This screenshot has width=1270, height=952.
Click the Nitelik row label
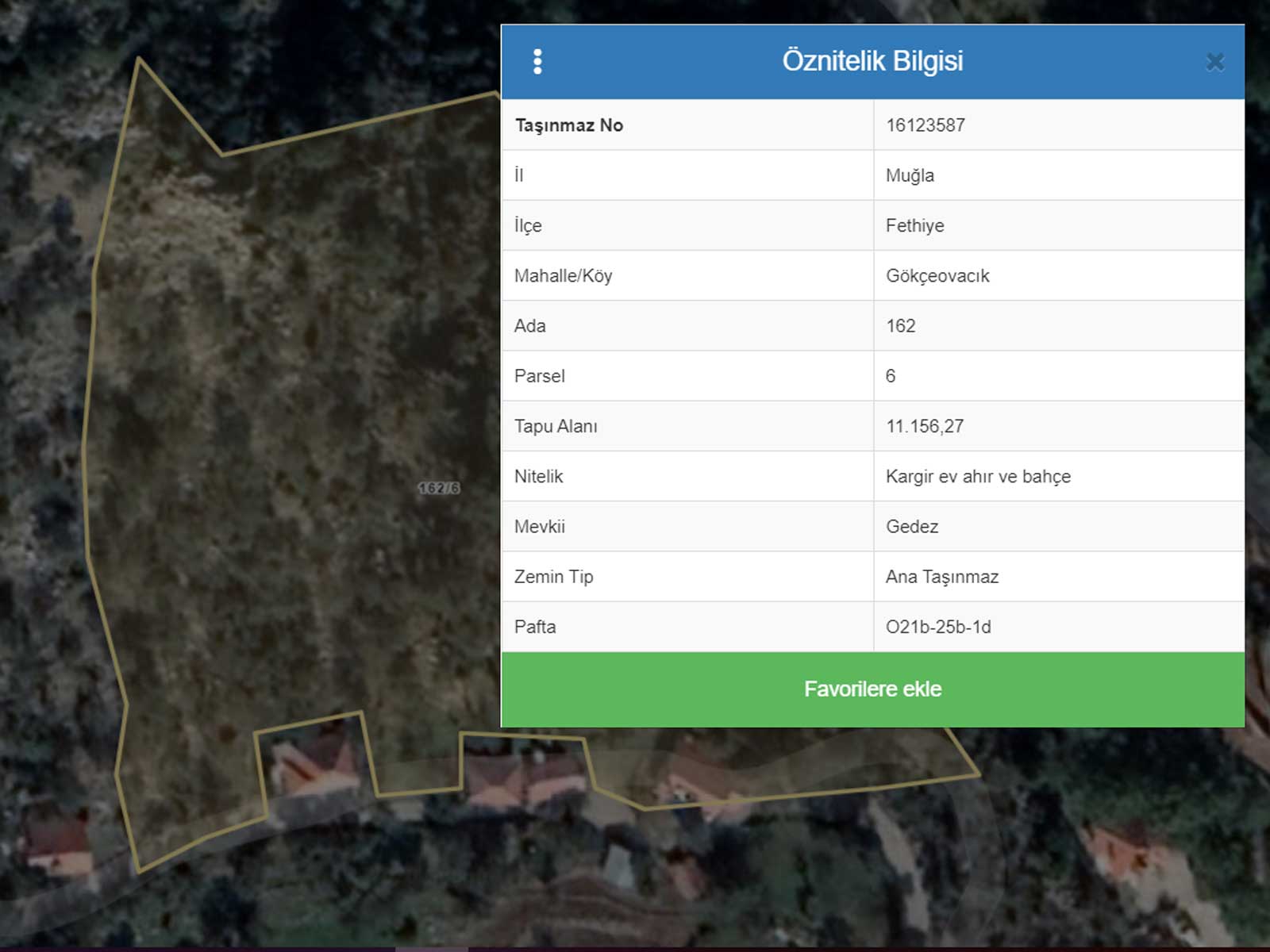[x=538, y=477]
